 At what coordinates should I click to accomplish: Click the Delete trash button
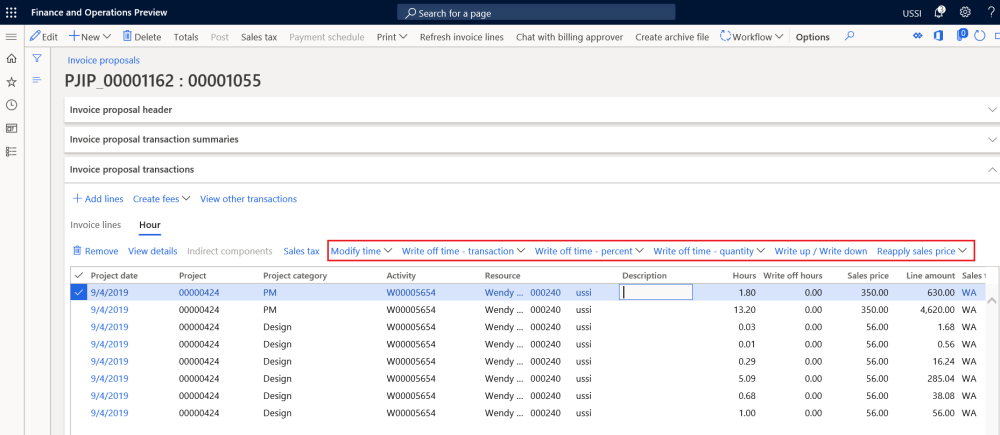[x=141, y=37]
